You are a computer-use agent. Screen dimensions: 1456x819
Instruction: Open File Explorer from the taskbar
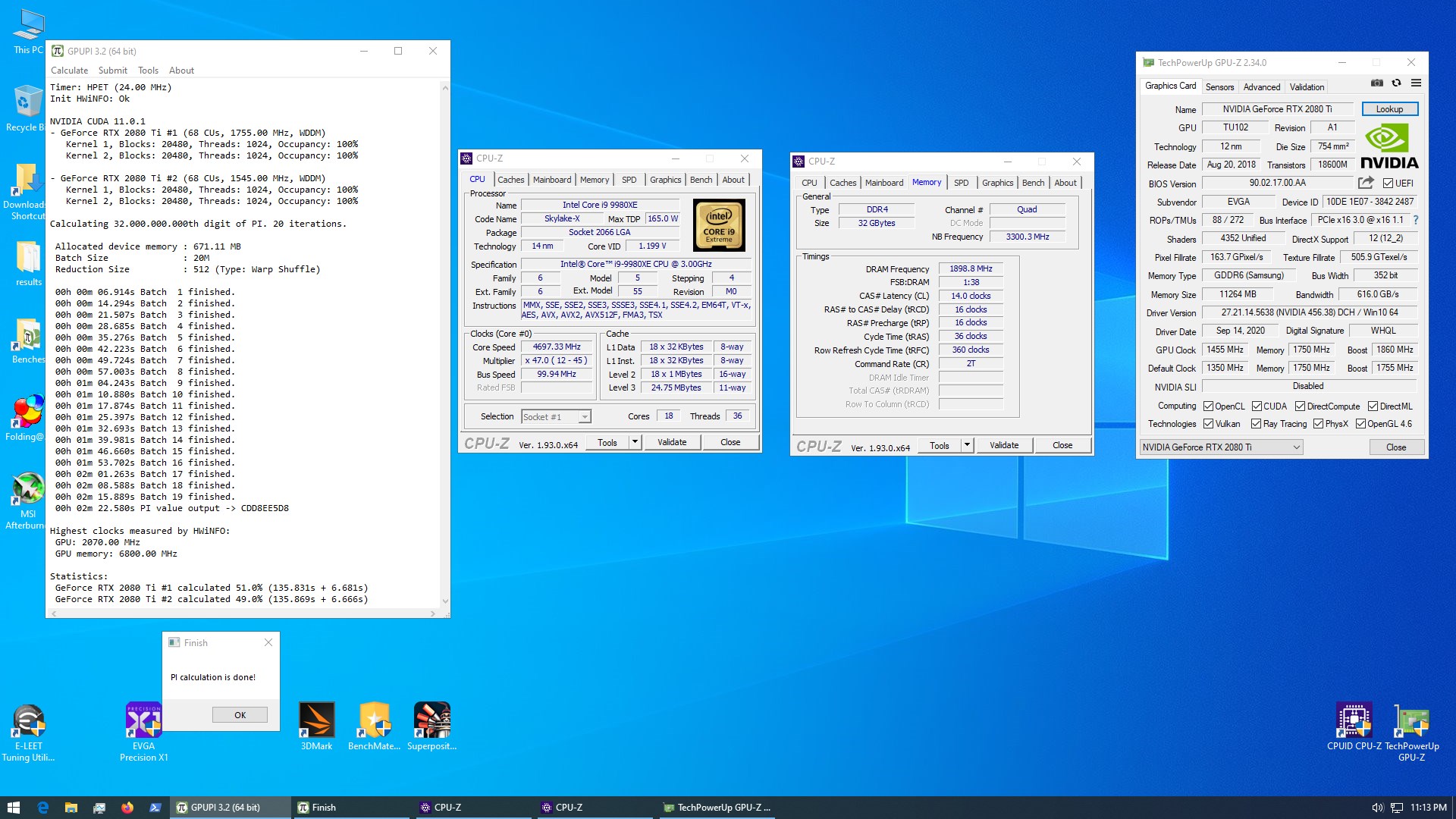(71, 808)
